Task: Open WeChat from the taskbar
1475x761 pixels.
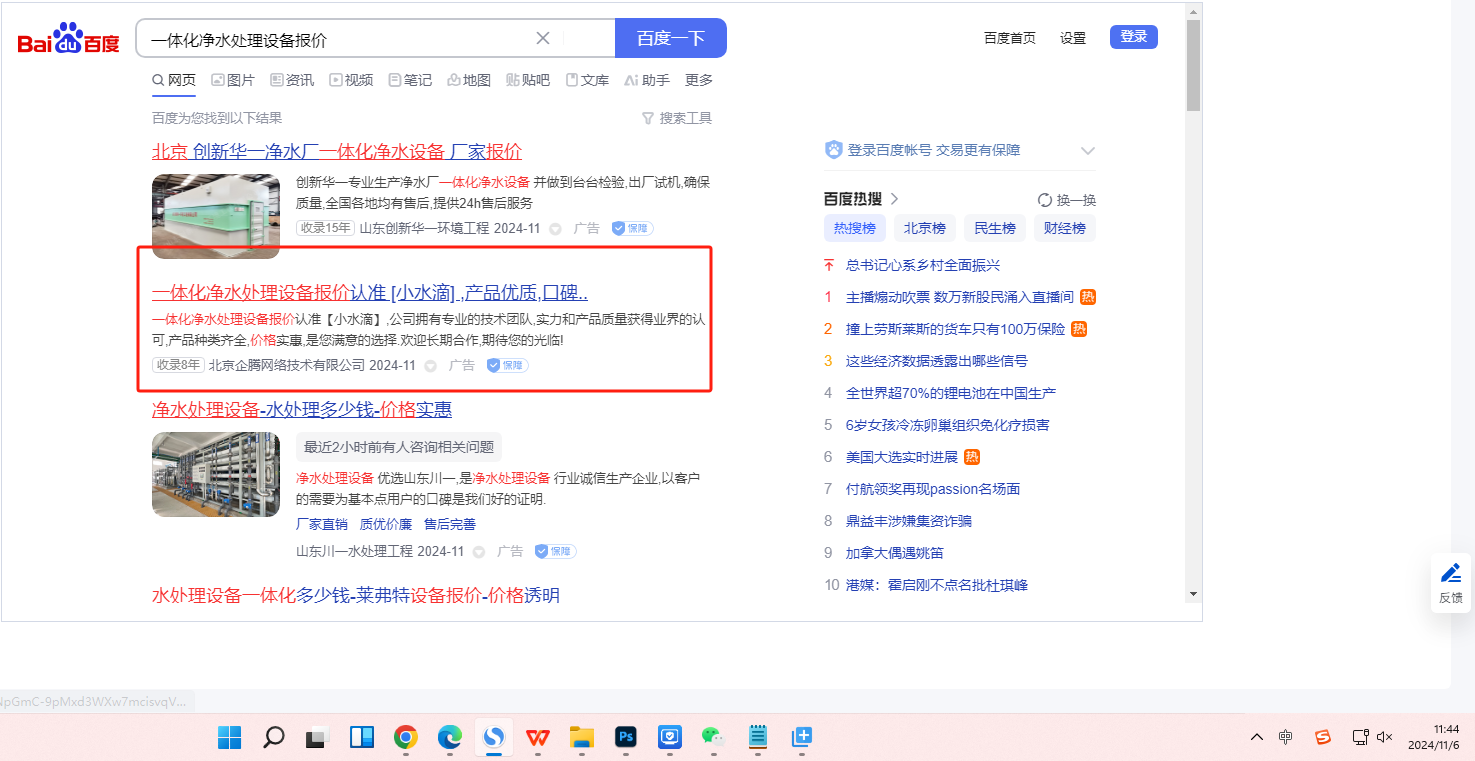Action: [x=712, y=738]
